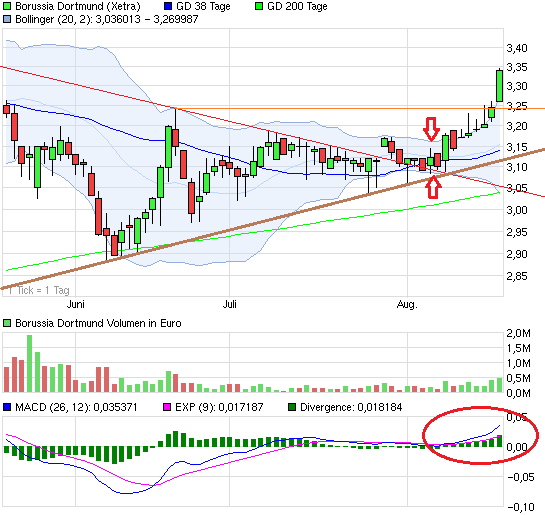The width and height of the screenshot is (545, 515).
Task: Click the Volumen in Euro legend swatch
Action: [7, 323]
